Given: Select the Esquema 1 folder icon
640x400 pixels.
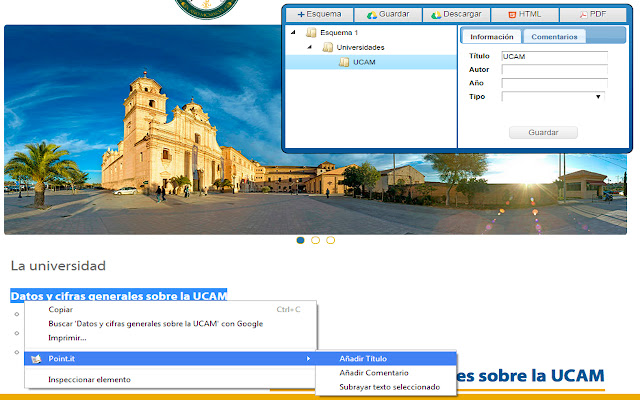Looking at the screenshot, I should pos(311,33).
